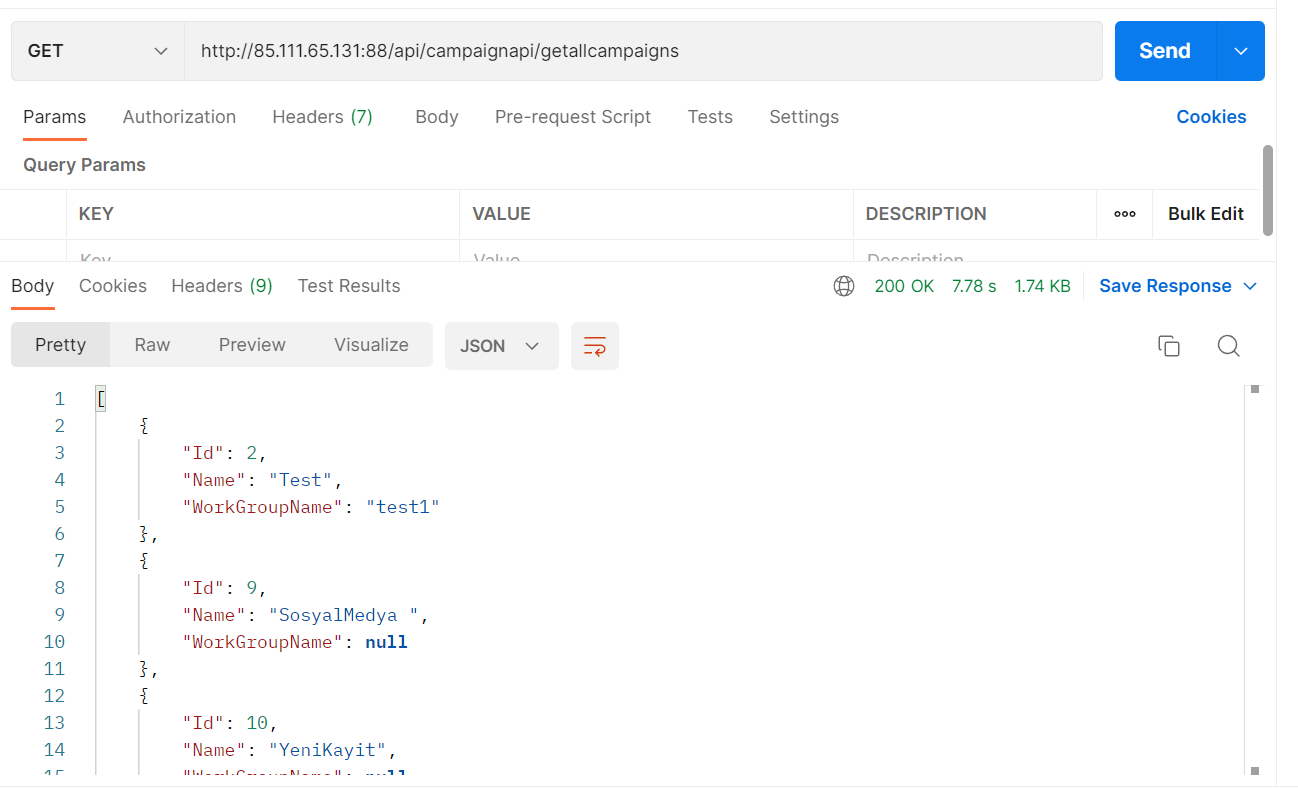
Task: Open the Cookies link
Action: tap(1210, 117)
